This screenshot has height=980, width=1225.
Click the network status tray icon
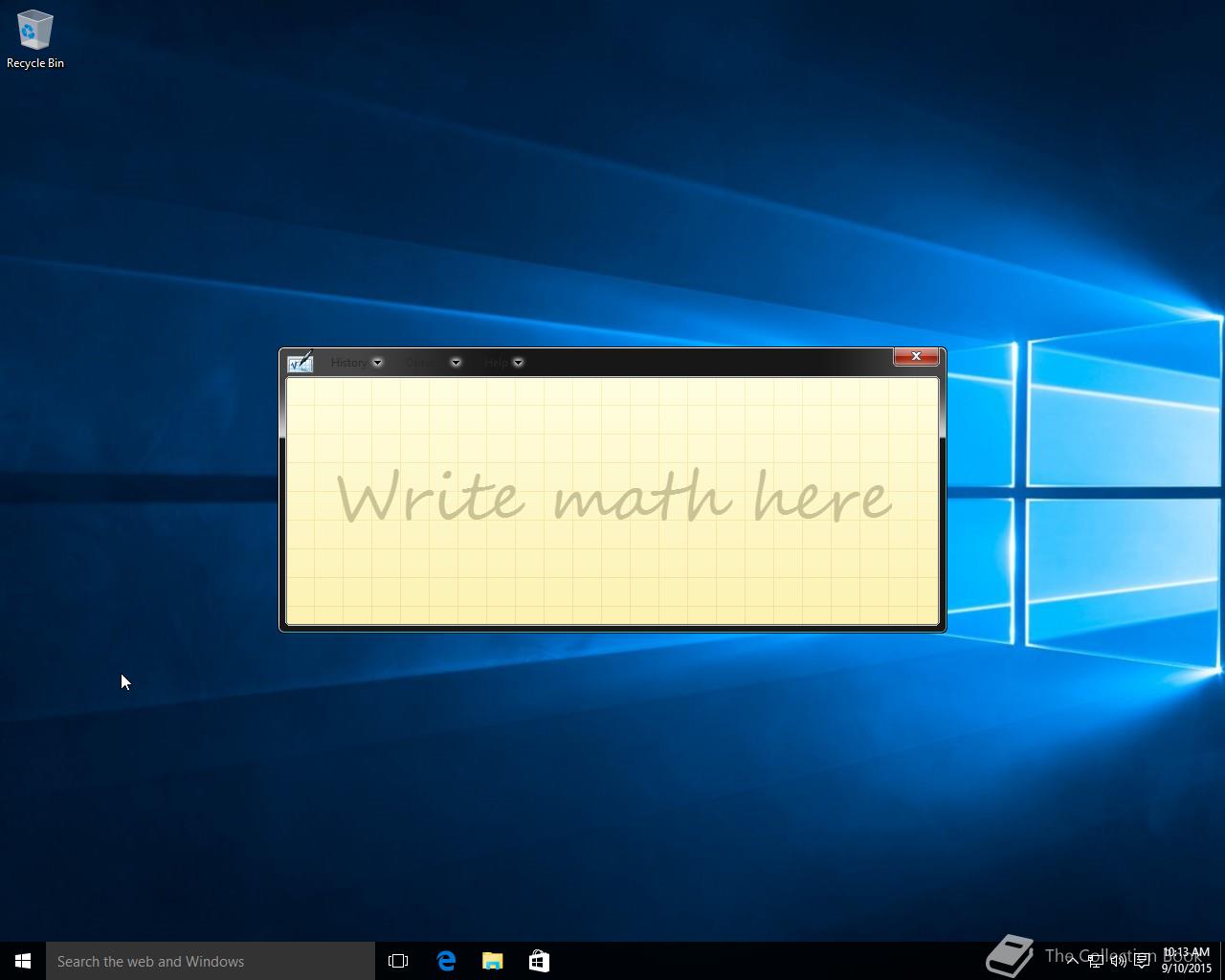pos(1096,961)
